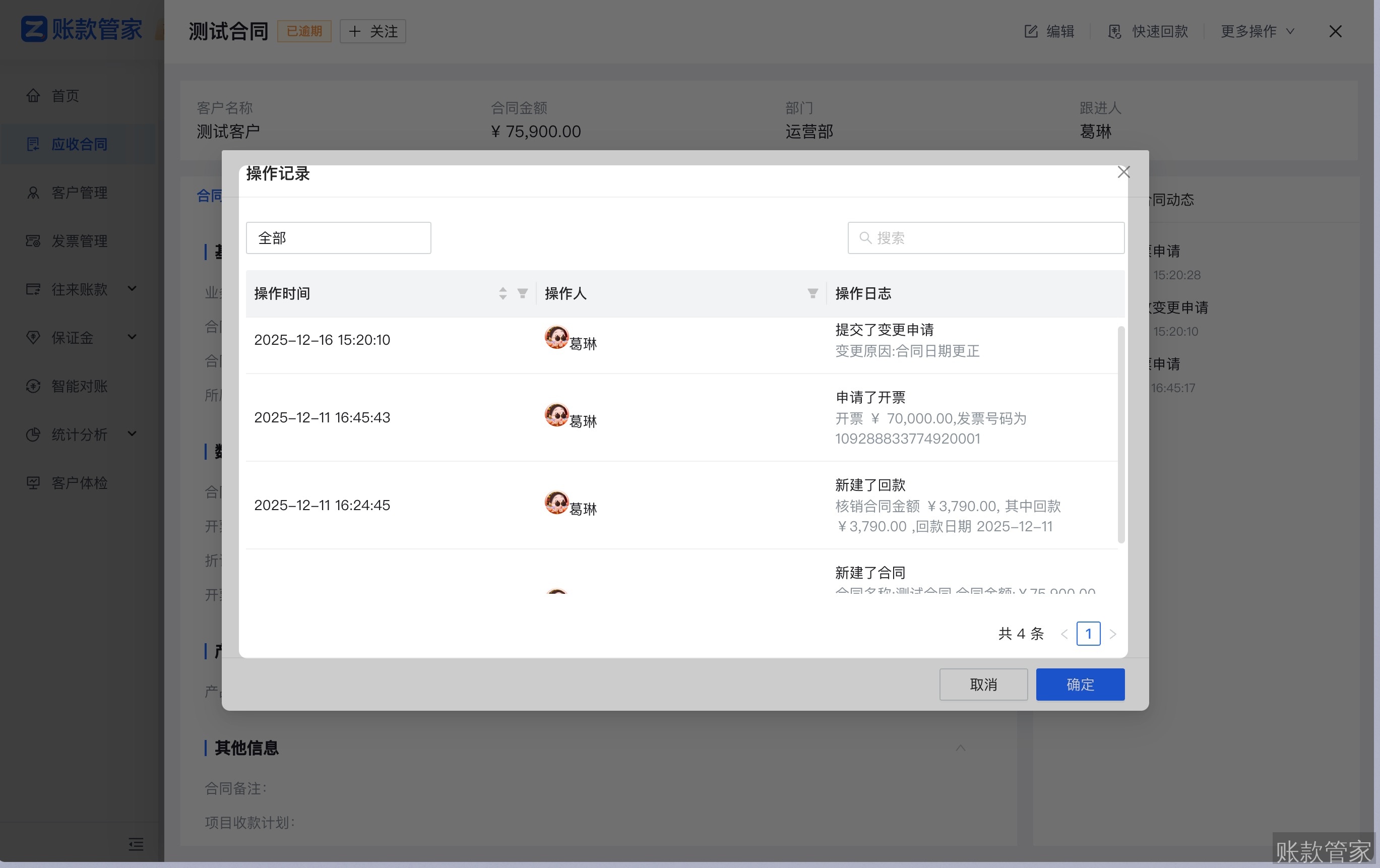
Task: Follow the contract via 关注 button
Action: point(372,32)
